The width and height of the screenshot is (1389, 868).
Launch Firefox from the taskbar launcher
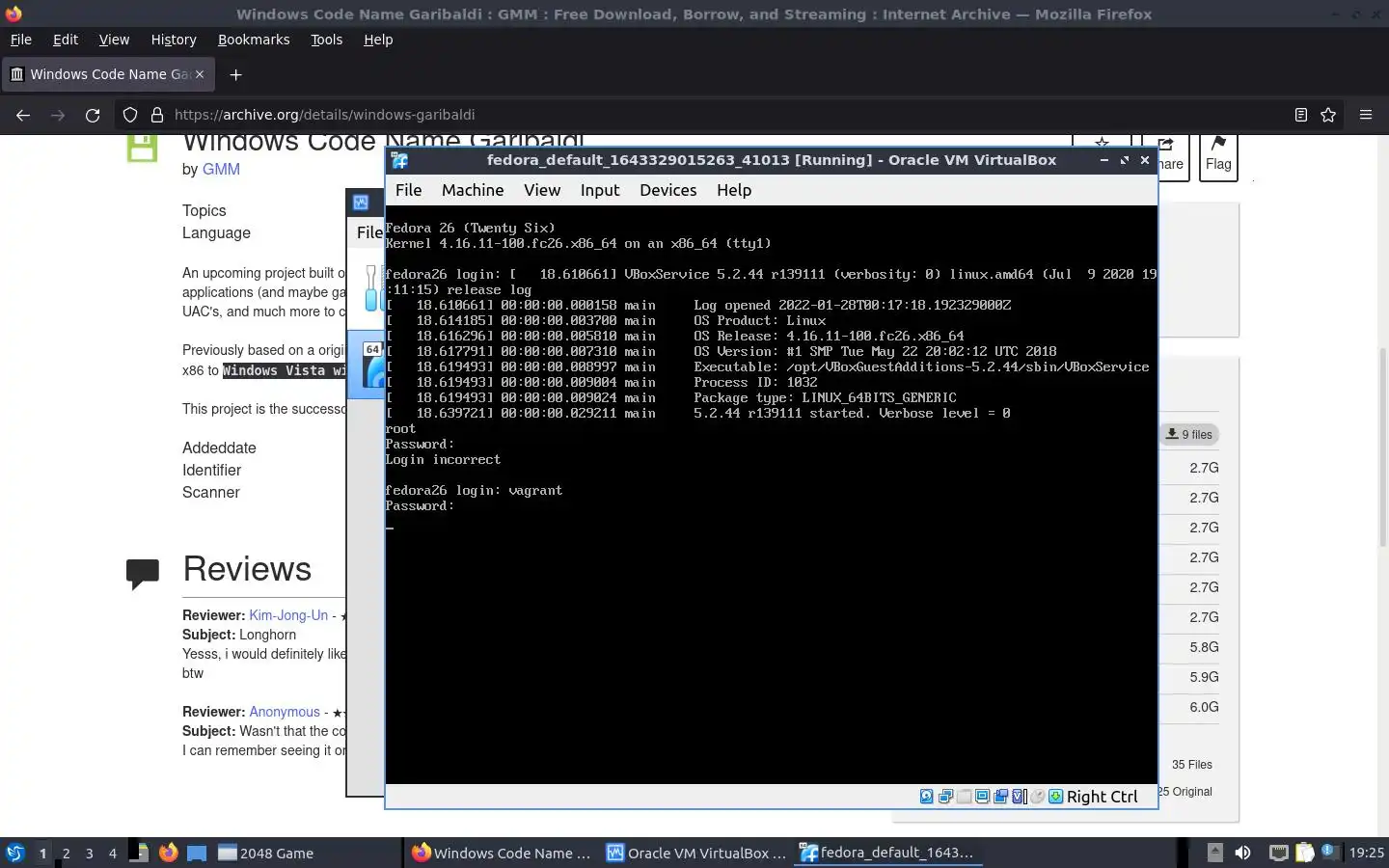pyautogui.click(x=169, y=853)
